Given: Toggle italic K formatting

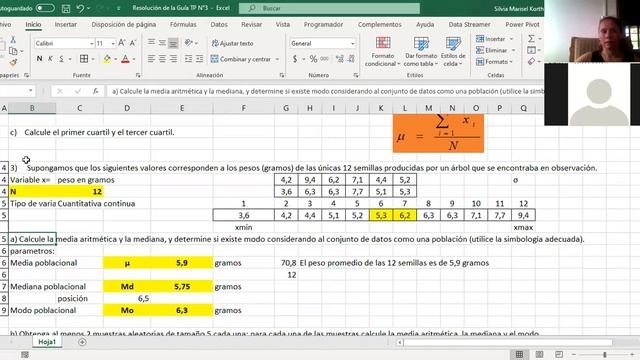Looking at the screenshot, I should [50, 59].
